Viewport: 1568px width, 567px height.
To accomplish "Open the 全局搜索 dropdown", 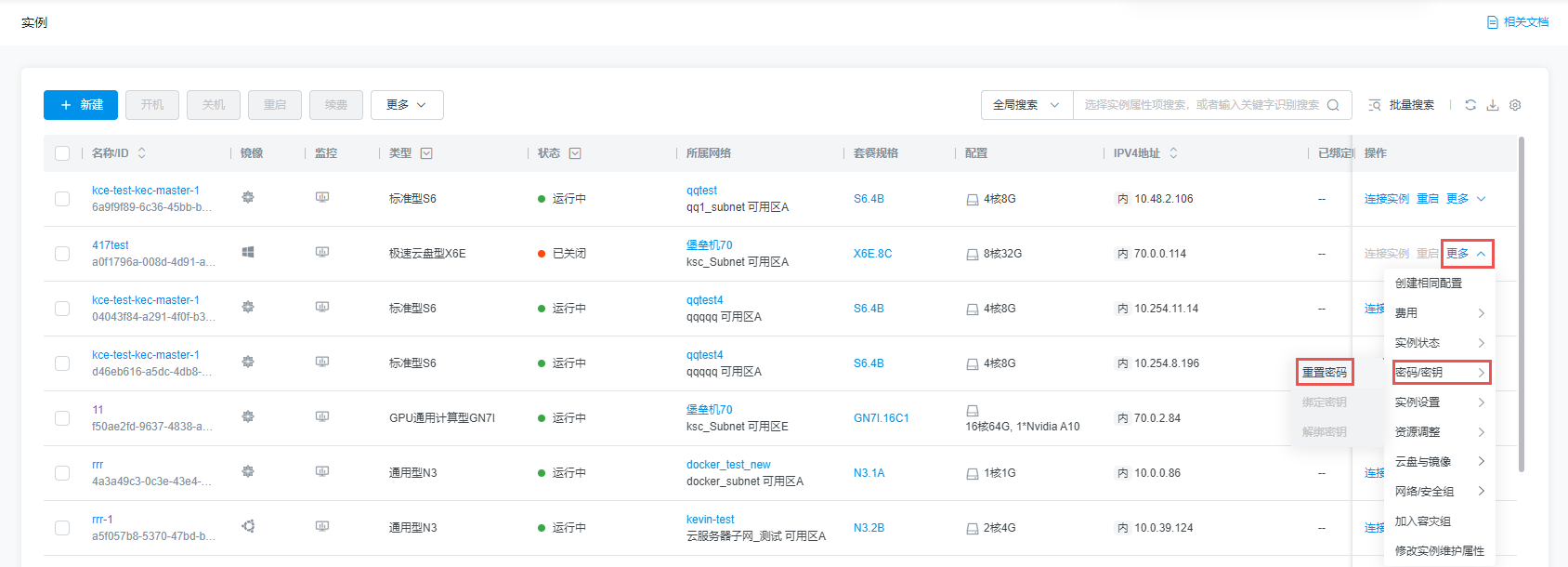I will pyautogui.click(x=1026, y=105).
